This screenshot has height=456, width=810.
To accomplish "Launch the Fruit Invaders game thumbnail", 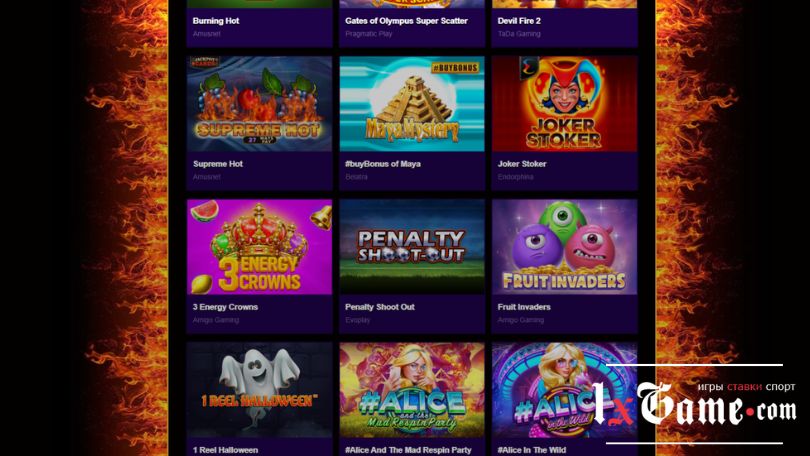I will coord(565,247).
